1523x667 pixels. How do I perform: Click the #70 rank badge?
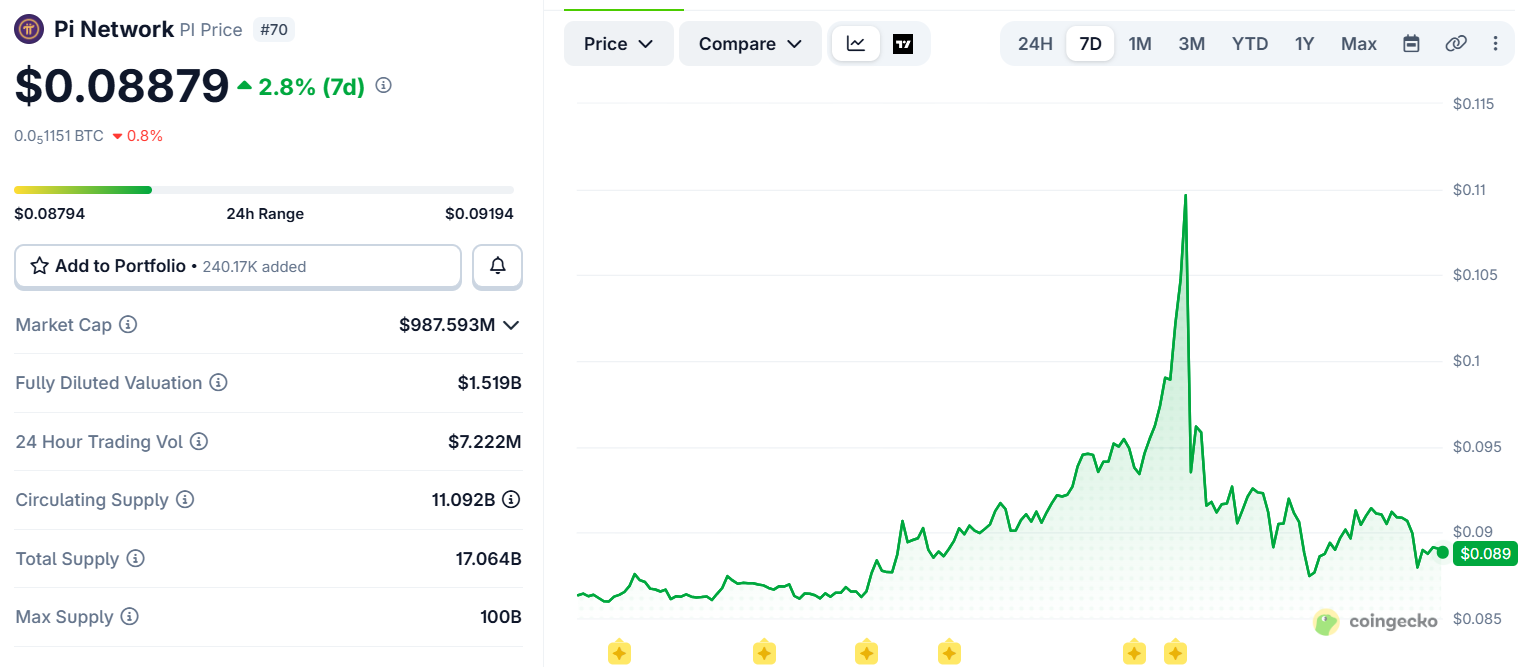[273, 30]
